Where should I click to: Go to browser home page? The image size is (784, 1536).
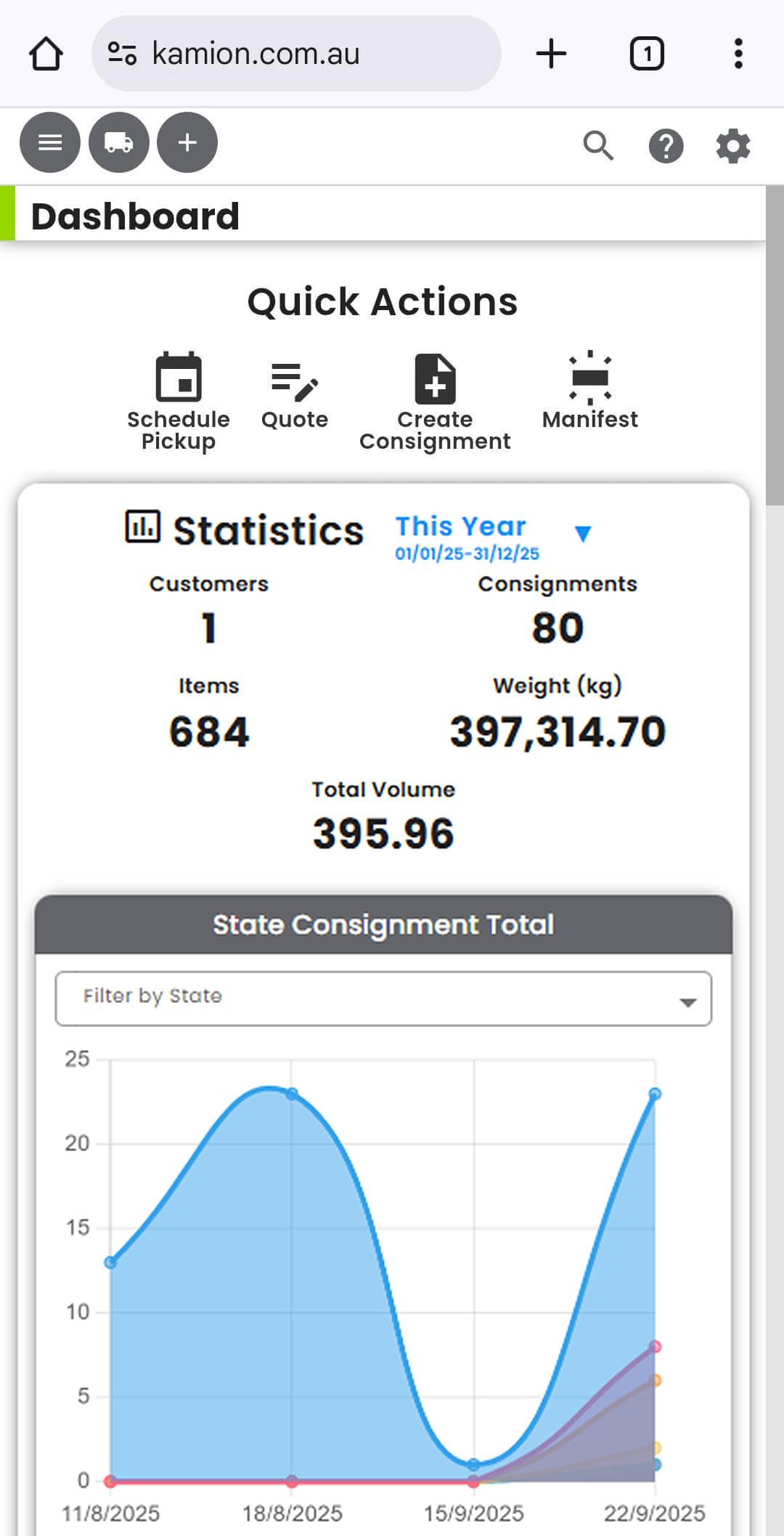tap(46, 54)
